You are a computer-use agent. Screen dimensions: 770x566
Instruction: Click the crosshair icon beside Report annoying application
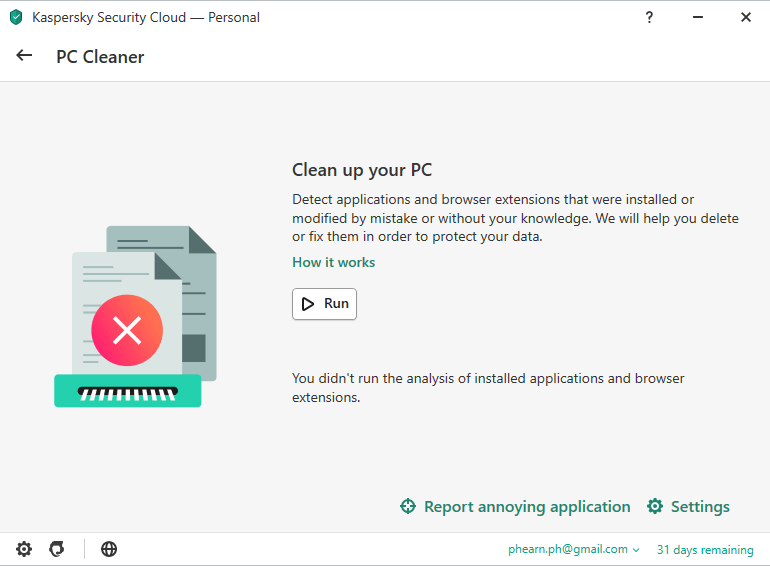coord(408,507)
